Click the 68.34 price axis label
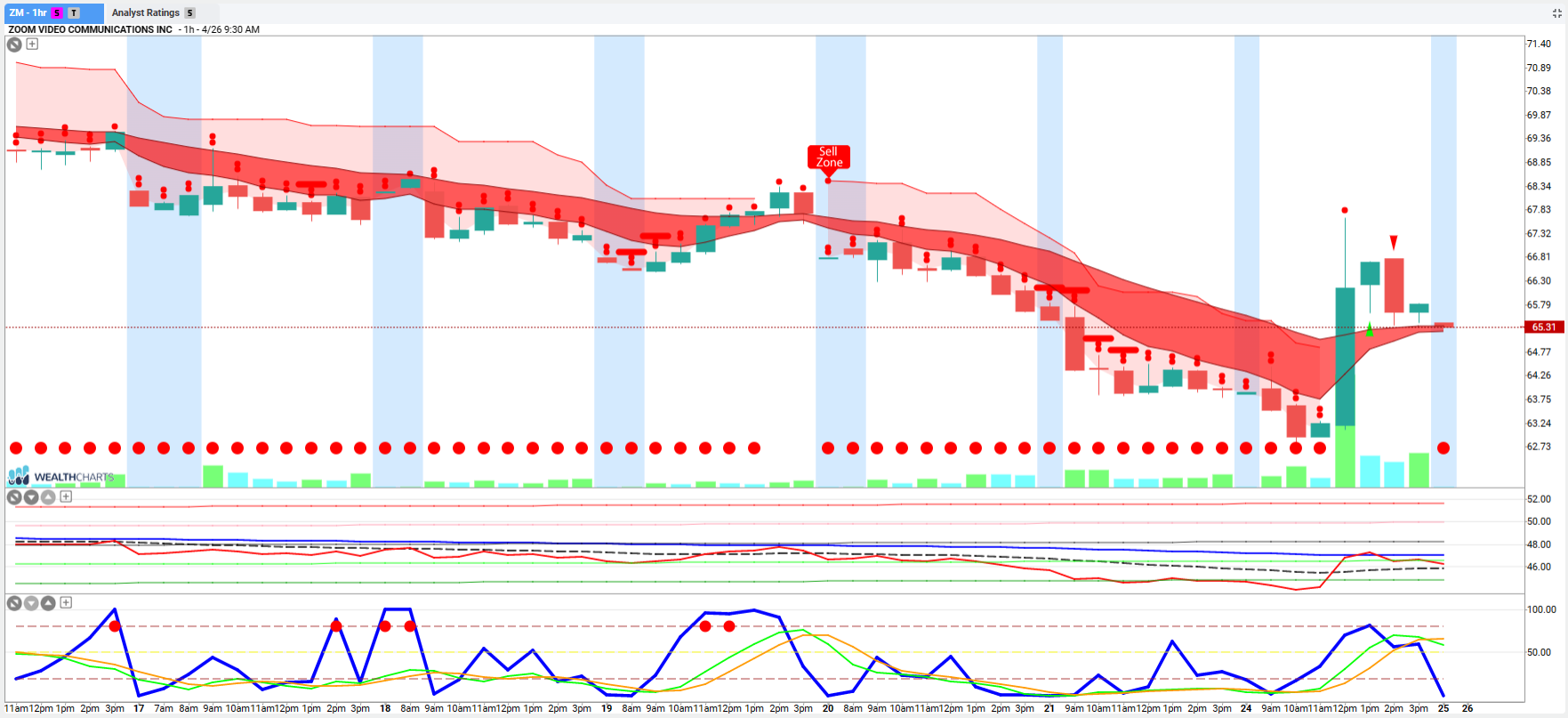The height and width of the screenshot is (718, 1568). [1539, 187]
